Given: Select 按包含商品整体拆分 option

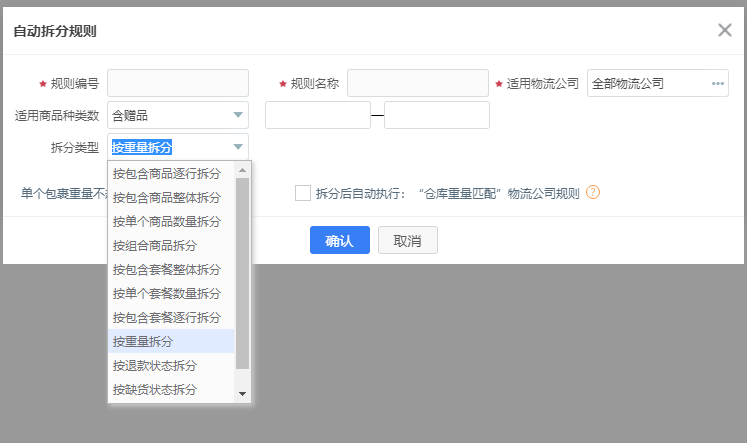Looking at the screenshot, I should coord(171,197).
